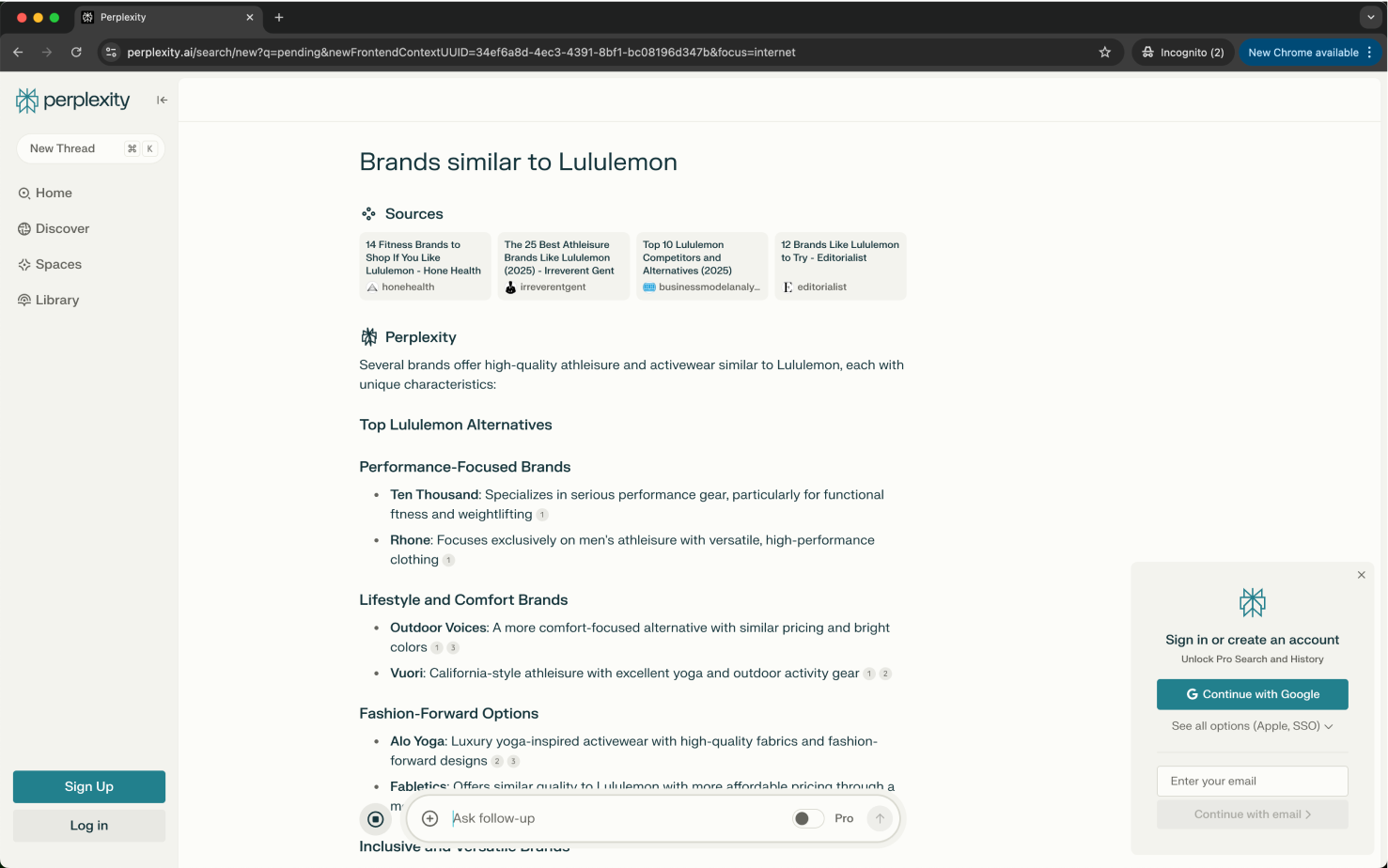Open the Hone Health source card
The height and width of the screenshot is (868, 1388).
(x=425, y=266)
